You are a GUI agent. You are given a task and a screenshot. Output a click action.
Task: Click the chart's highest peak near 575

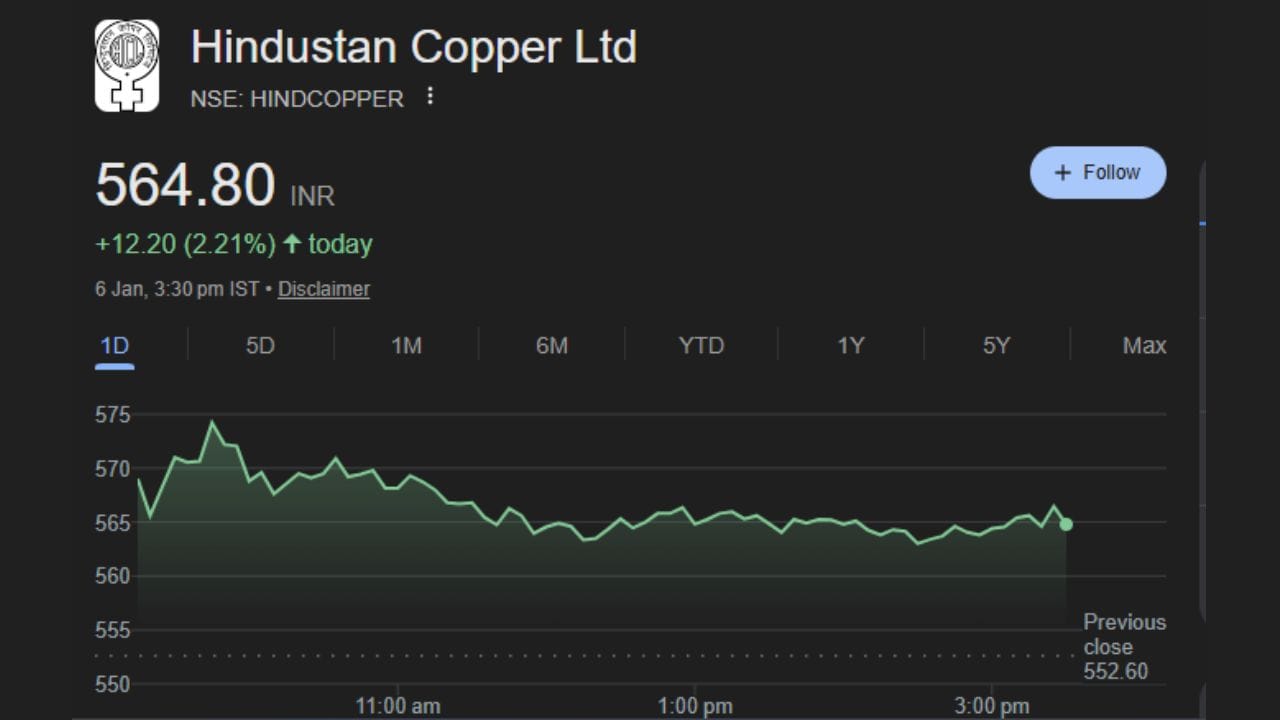tap(212, 422)
